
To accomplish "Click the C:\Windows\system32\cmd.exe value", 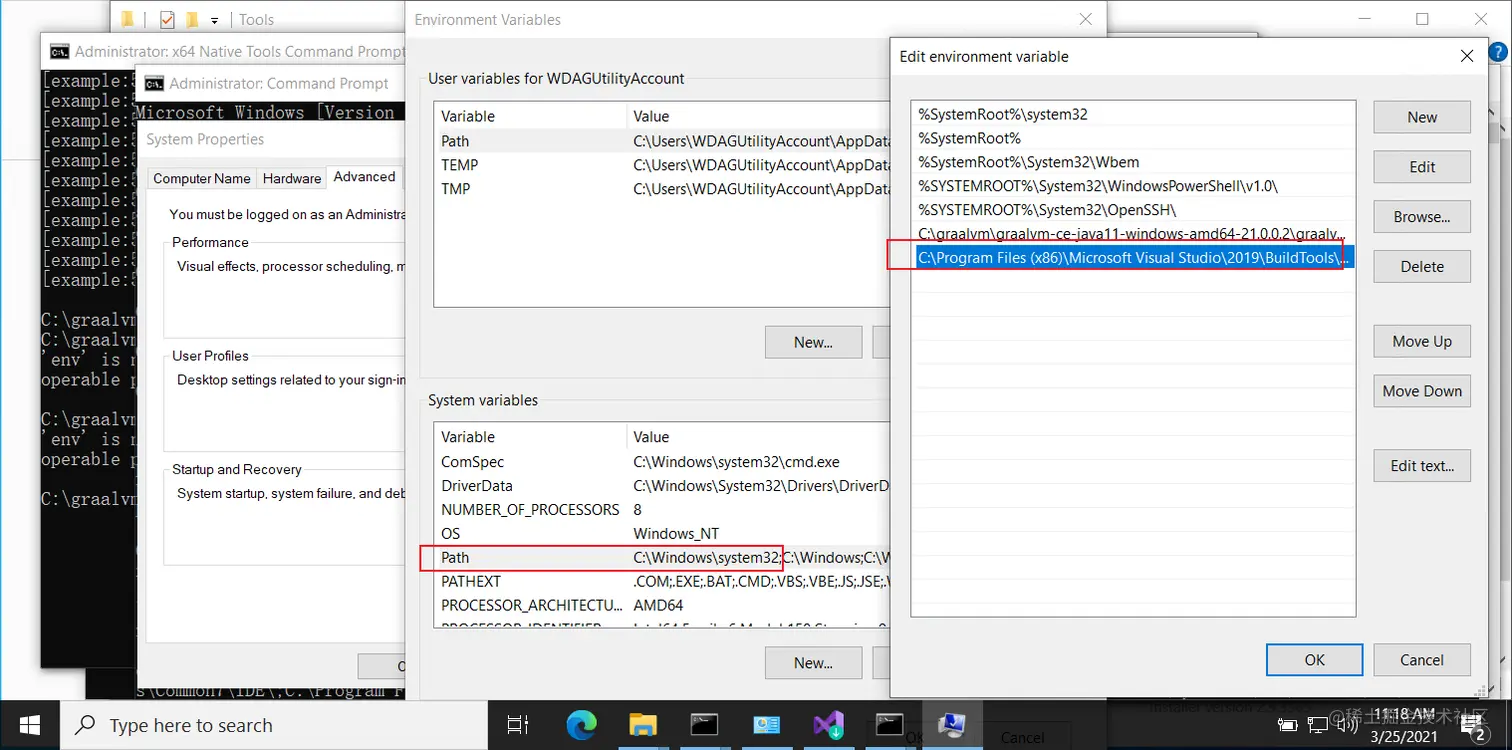I will (736, 462).
